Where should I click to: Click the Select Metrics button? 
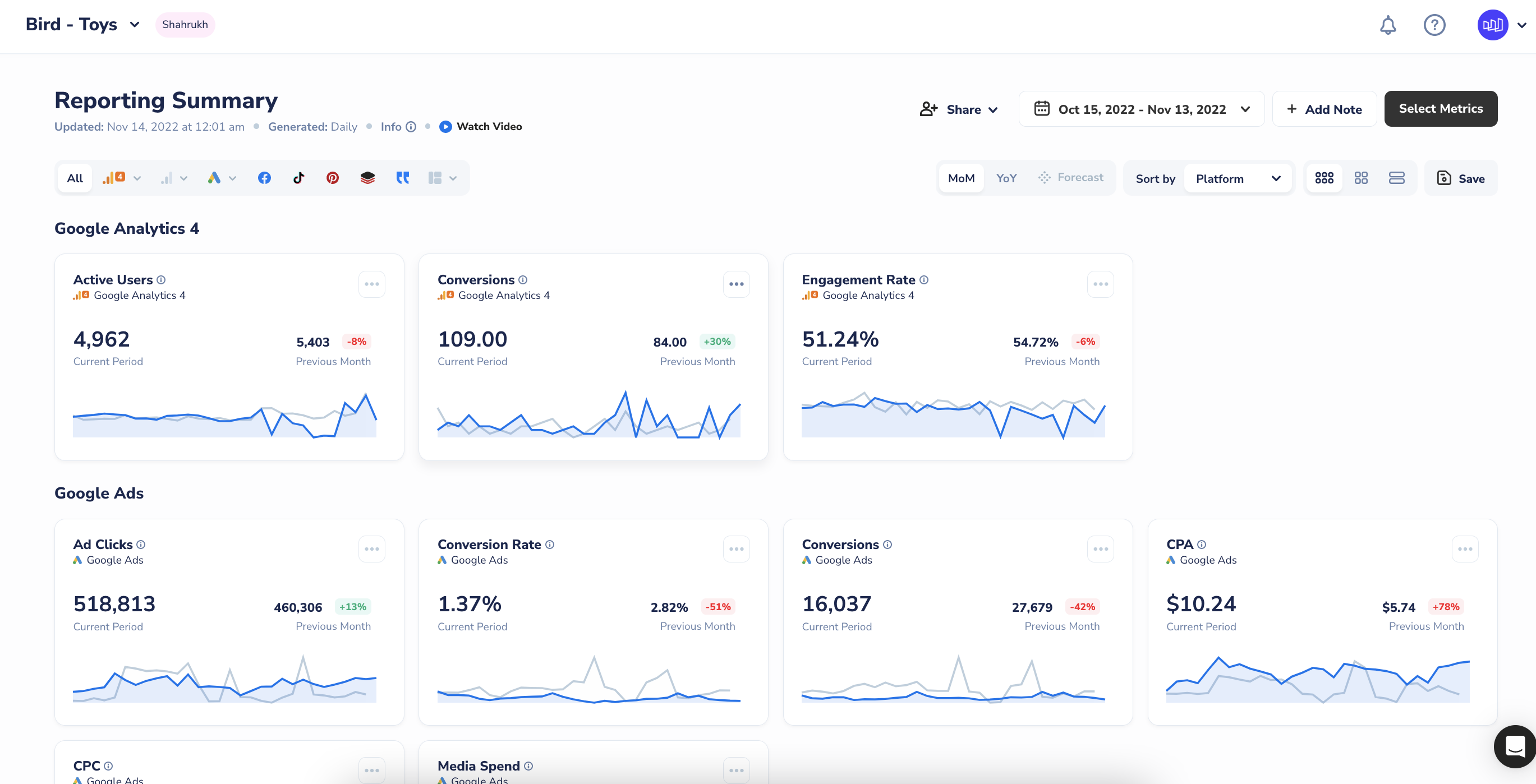(x=1441, y=108)
